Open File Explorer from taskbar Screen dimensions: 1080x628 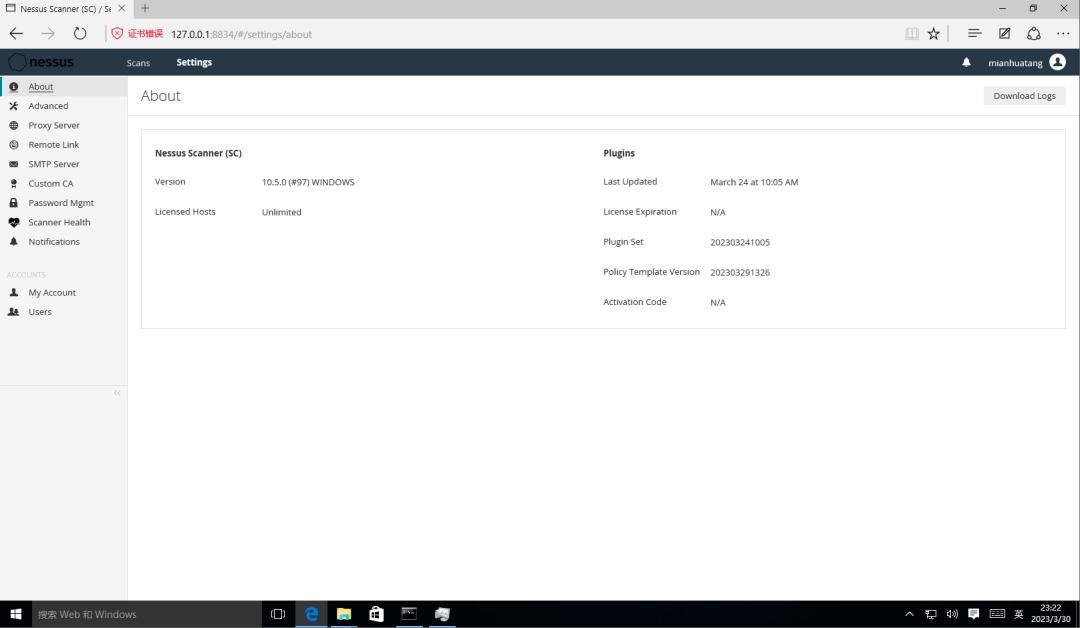click(344, 614)
